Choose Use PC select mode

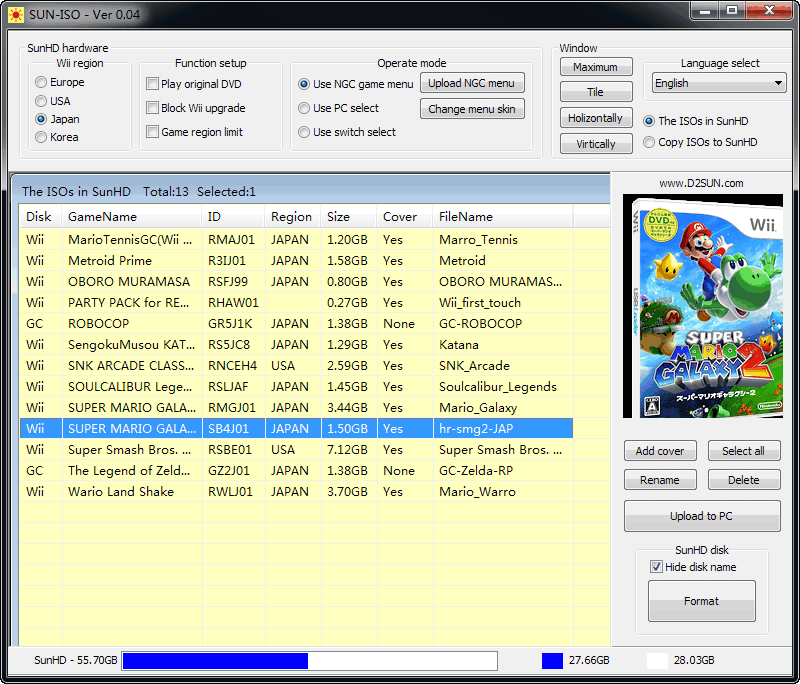coord(304,108)
